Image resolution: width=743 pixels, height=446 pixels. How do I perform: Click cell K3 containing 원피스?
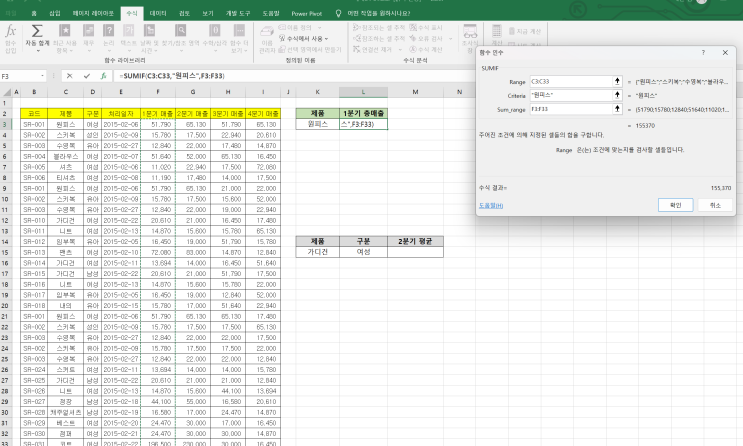[x=317, y=124]
